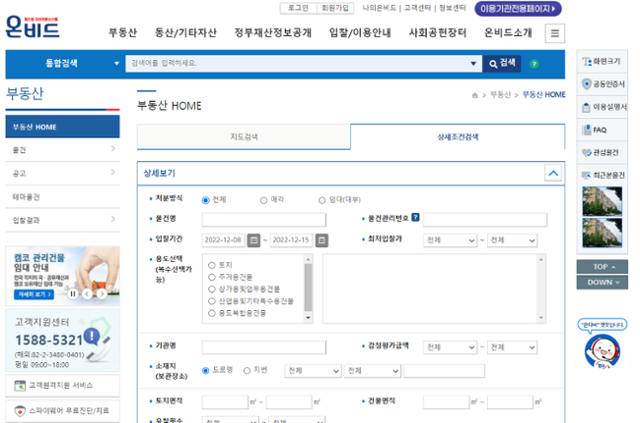
Task: Select 매각 disposal method radio
Action: point(264,200)
